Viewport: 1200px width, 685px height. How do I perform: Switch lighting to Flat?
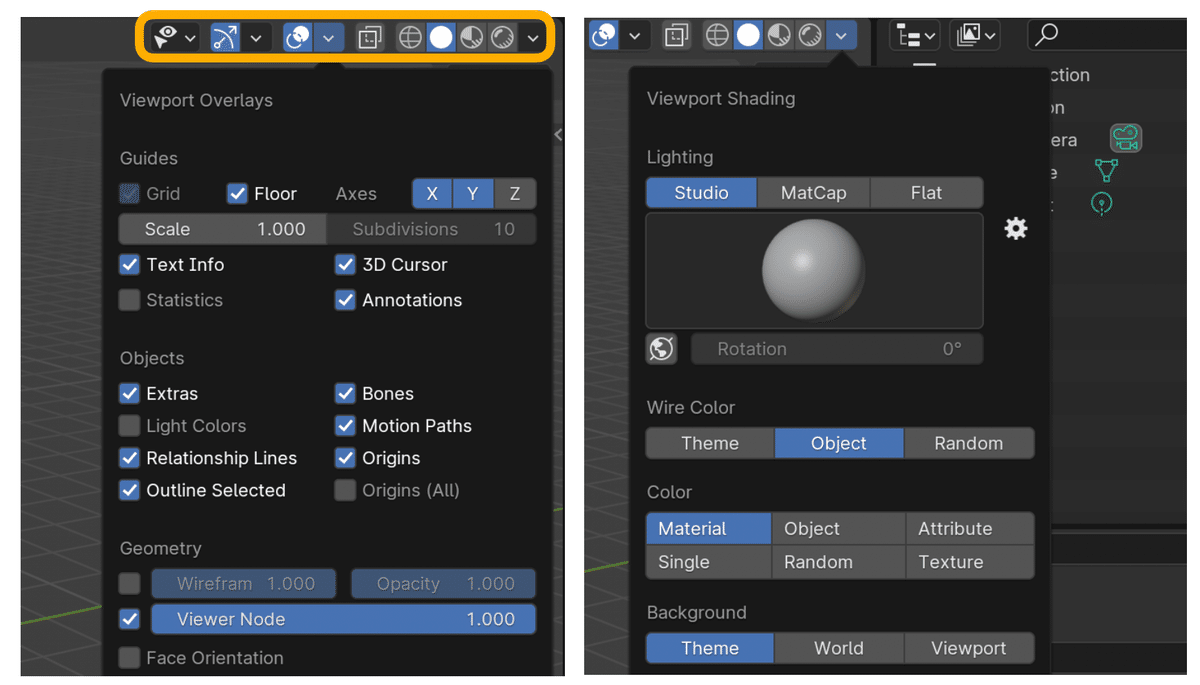(926, 193)
